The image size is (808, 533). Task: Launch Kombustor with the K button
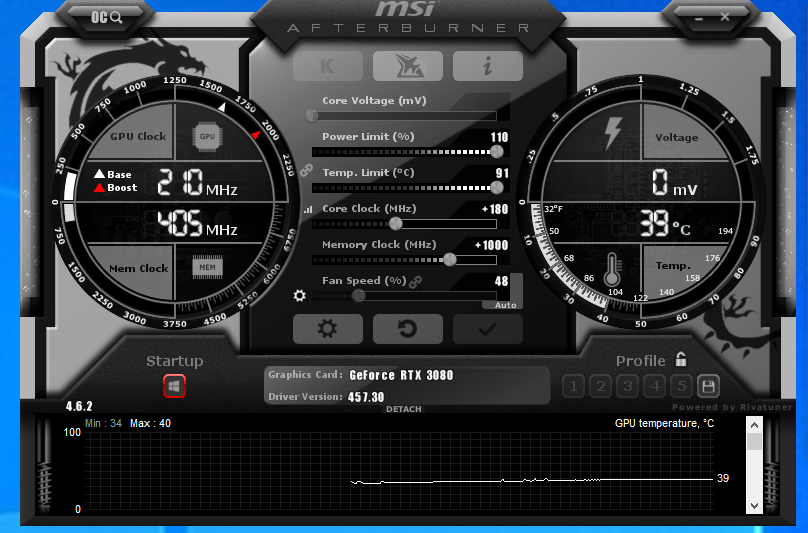point(328,66)
